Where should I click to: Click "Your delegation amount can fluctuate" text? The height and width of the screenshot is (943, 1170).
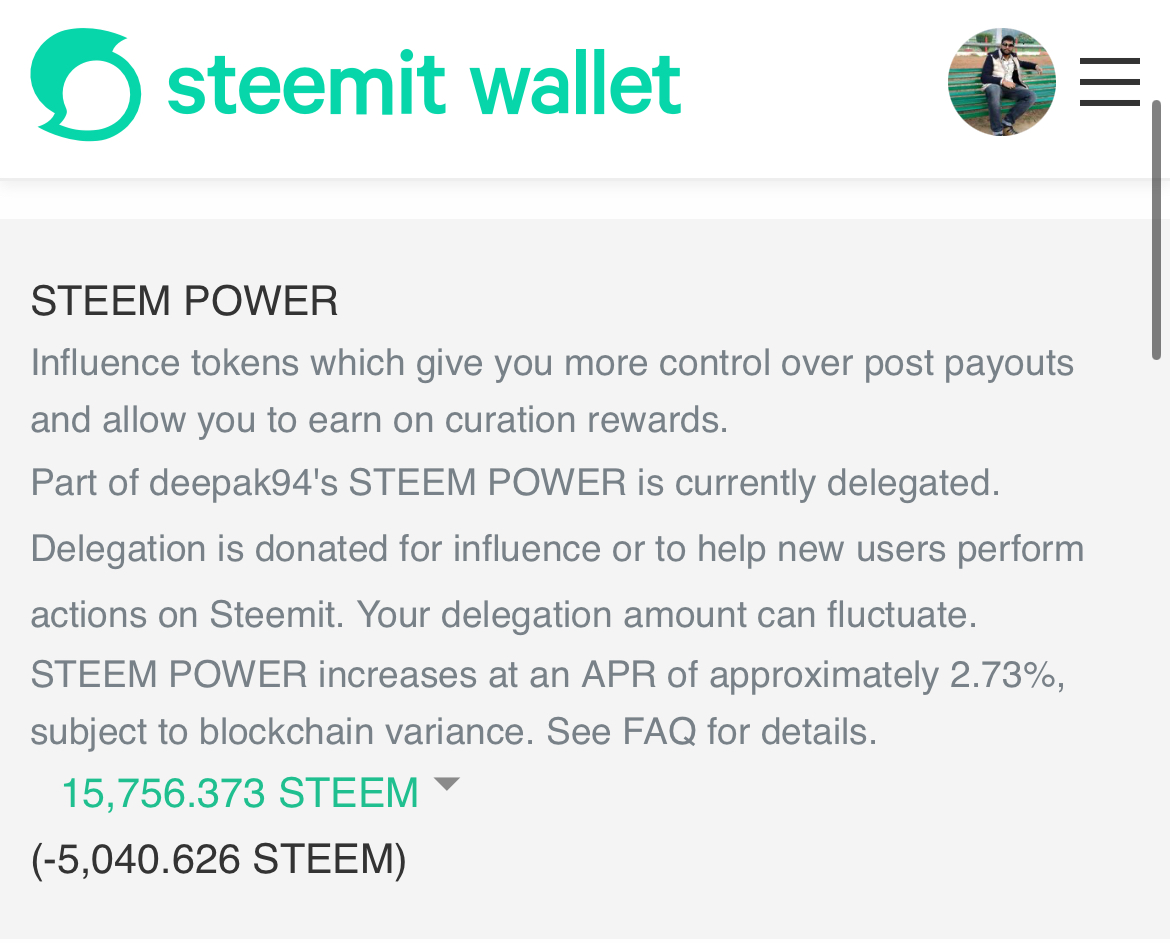[666, 614]
